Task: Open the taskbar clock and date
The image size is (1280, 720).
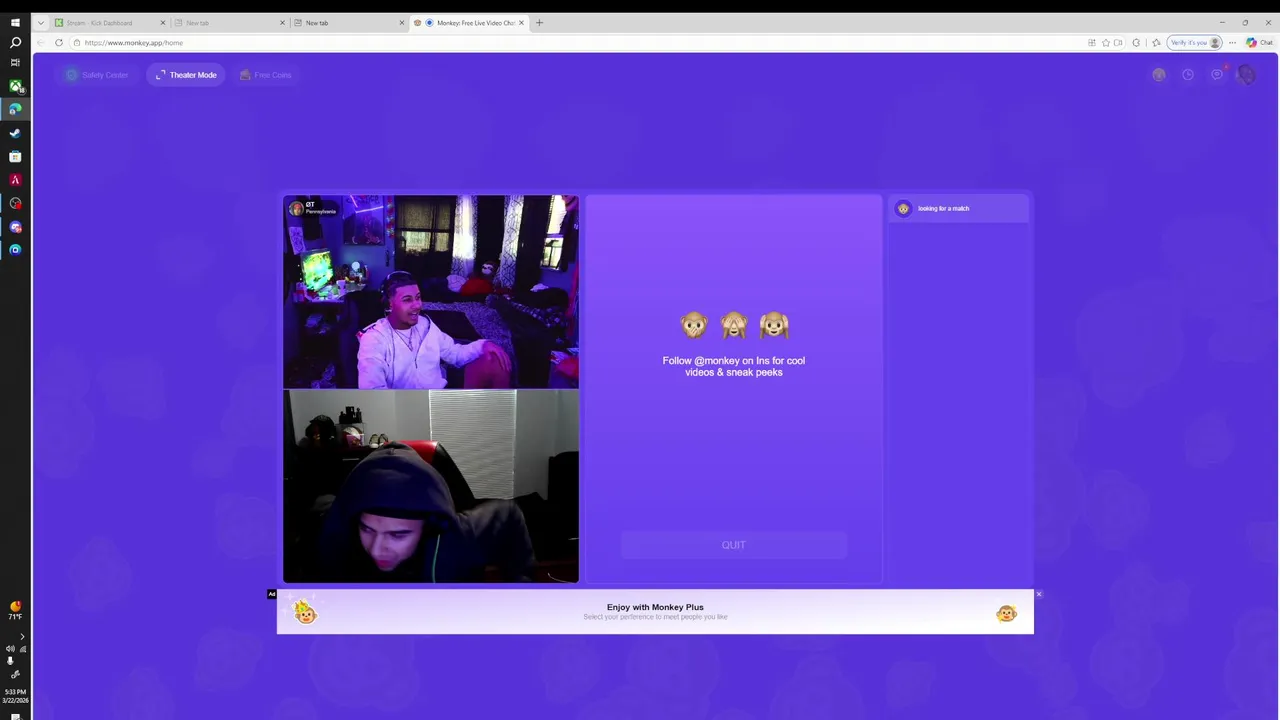Action: coord(15,695)
